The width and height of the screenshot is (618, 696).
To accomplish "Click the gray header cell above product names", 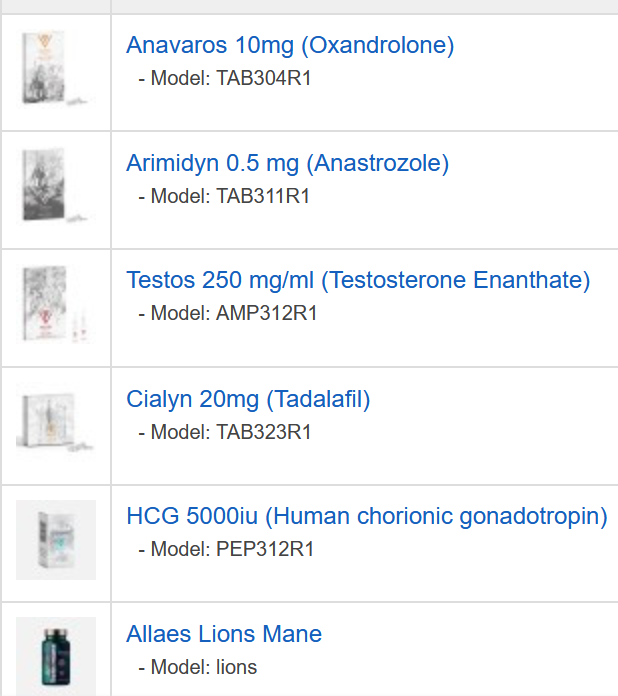I will (x=364, y=6).
